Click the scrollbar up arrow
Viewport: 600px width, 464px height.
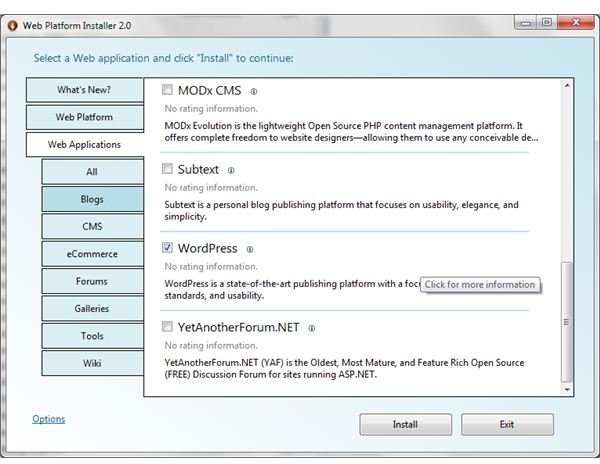coord(567,85)
